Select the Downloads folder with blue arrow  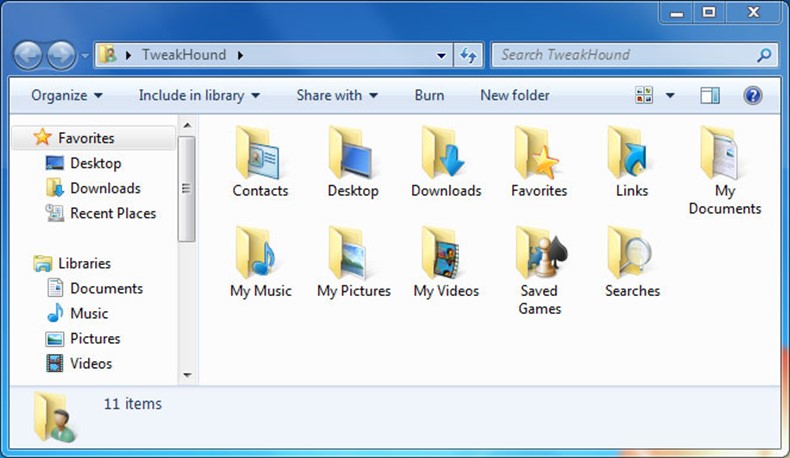tap(444, 153)
